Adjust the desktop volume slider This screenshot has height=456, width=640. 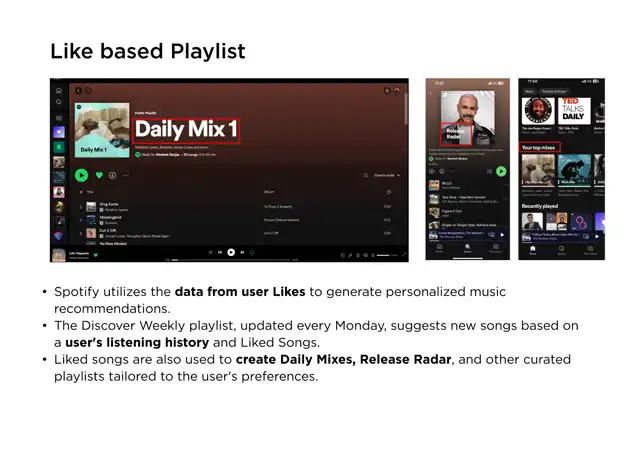[x=387, y=255]
